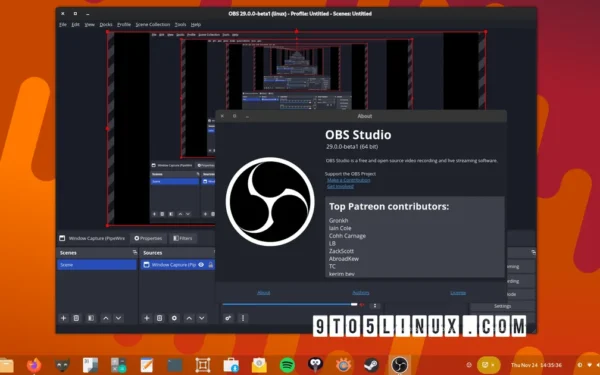Image resolution: width=600 pixels, height=375 pixels.
Task: Move source down with arrow icon
Action: tap(202, 318)
